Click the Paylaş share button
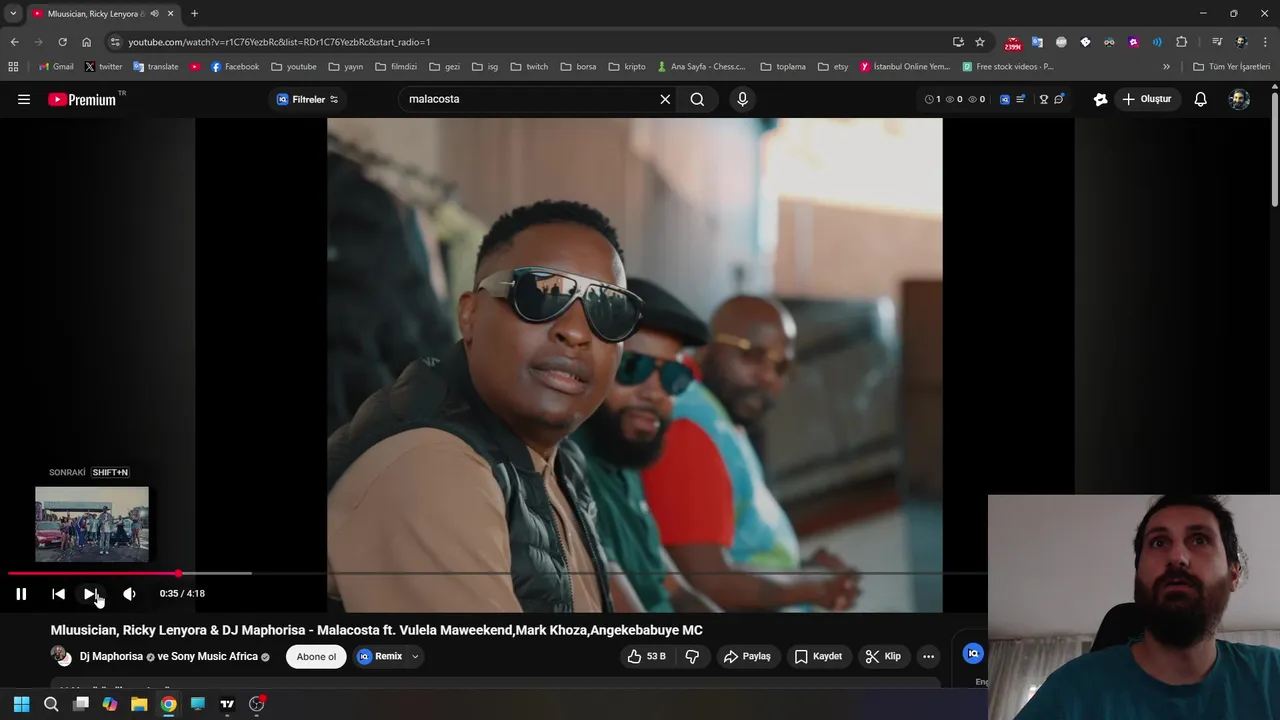 tap(747, 657)
